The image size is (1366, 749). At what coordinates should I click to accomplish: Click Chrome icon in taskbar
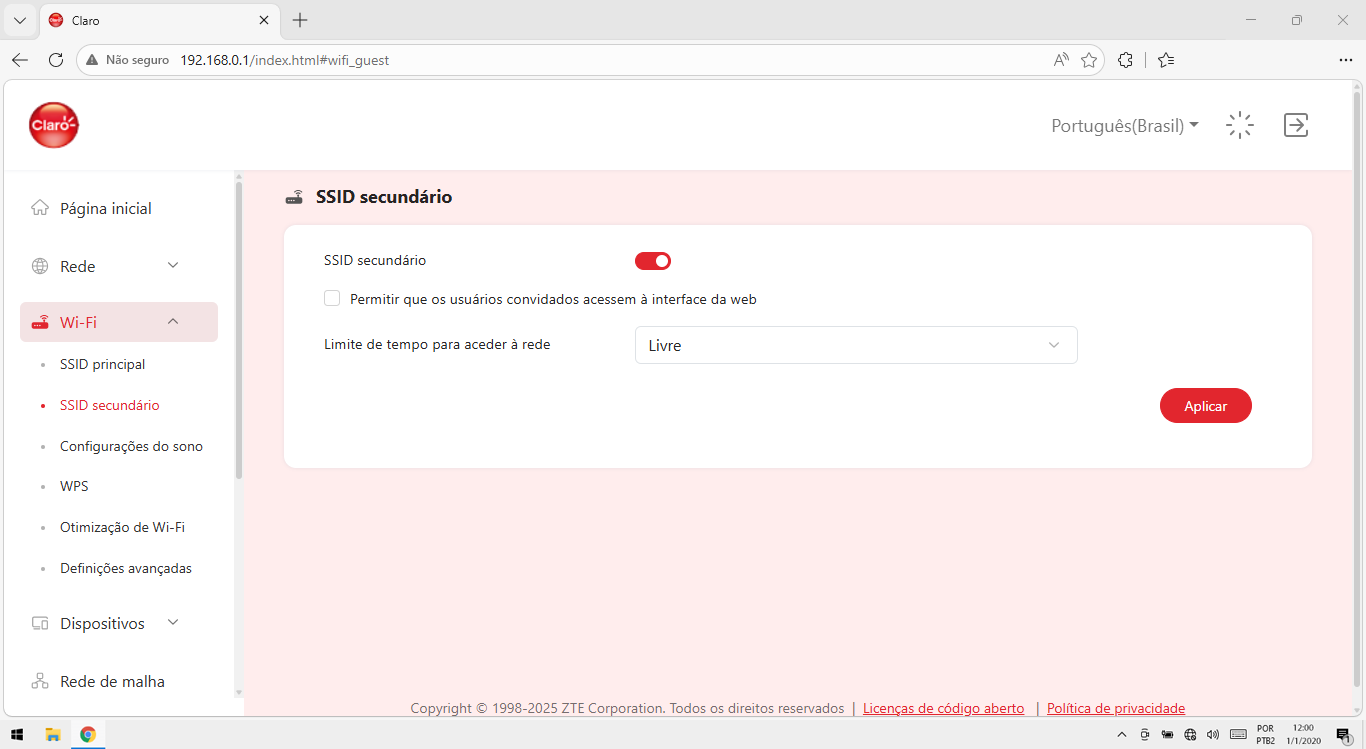pyautogui.click(x=88, y=734)
